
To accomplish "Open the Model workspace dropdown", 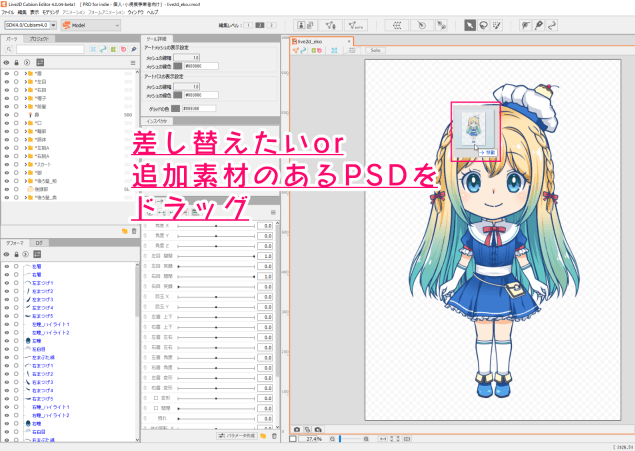I will point(91,25).
